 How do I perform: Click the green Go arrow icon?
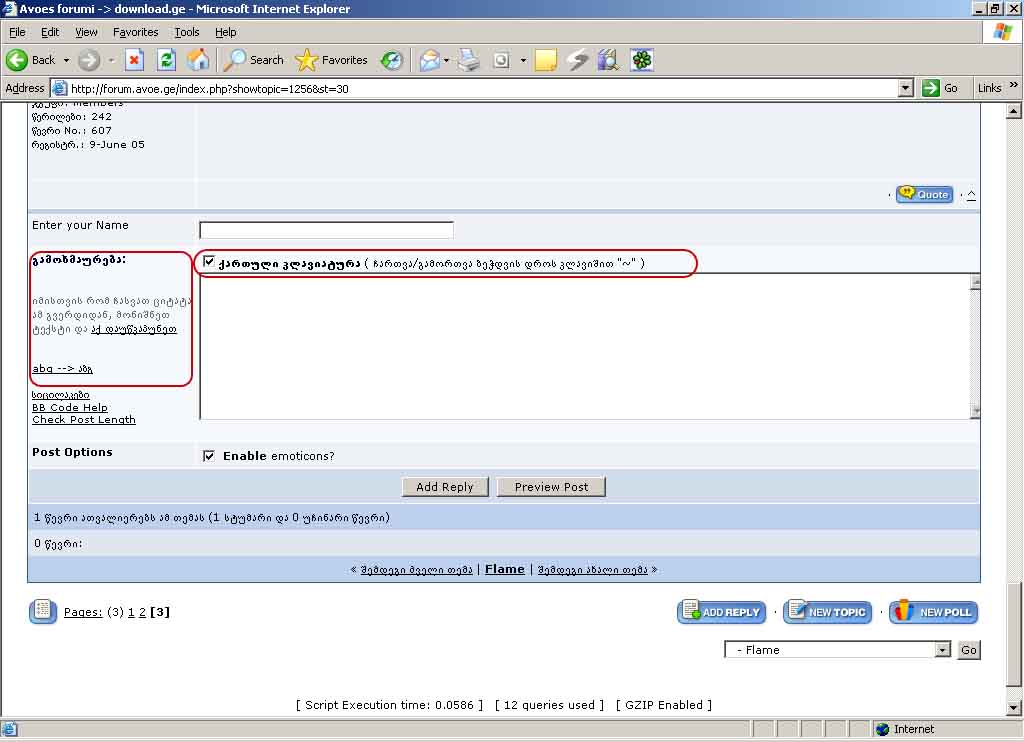coord(931,88)
